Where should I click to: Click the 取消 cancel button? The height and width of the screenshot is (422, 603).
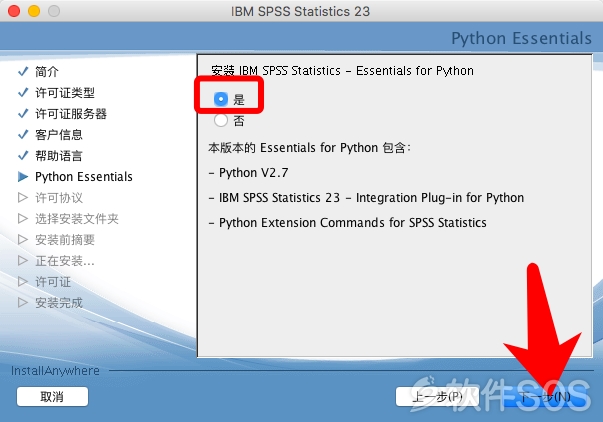tap(52, 397)
